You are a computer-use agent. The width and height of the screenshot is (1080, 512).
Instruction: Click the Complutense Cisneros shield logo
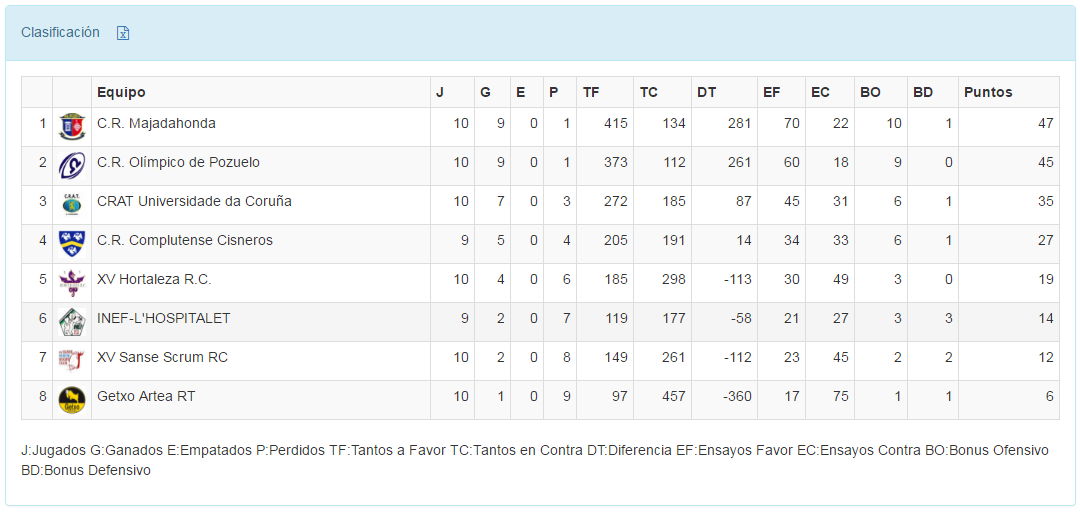click(72, 243)
